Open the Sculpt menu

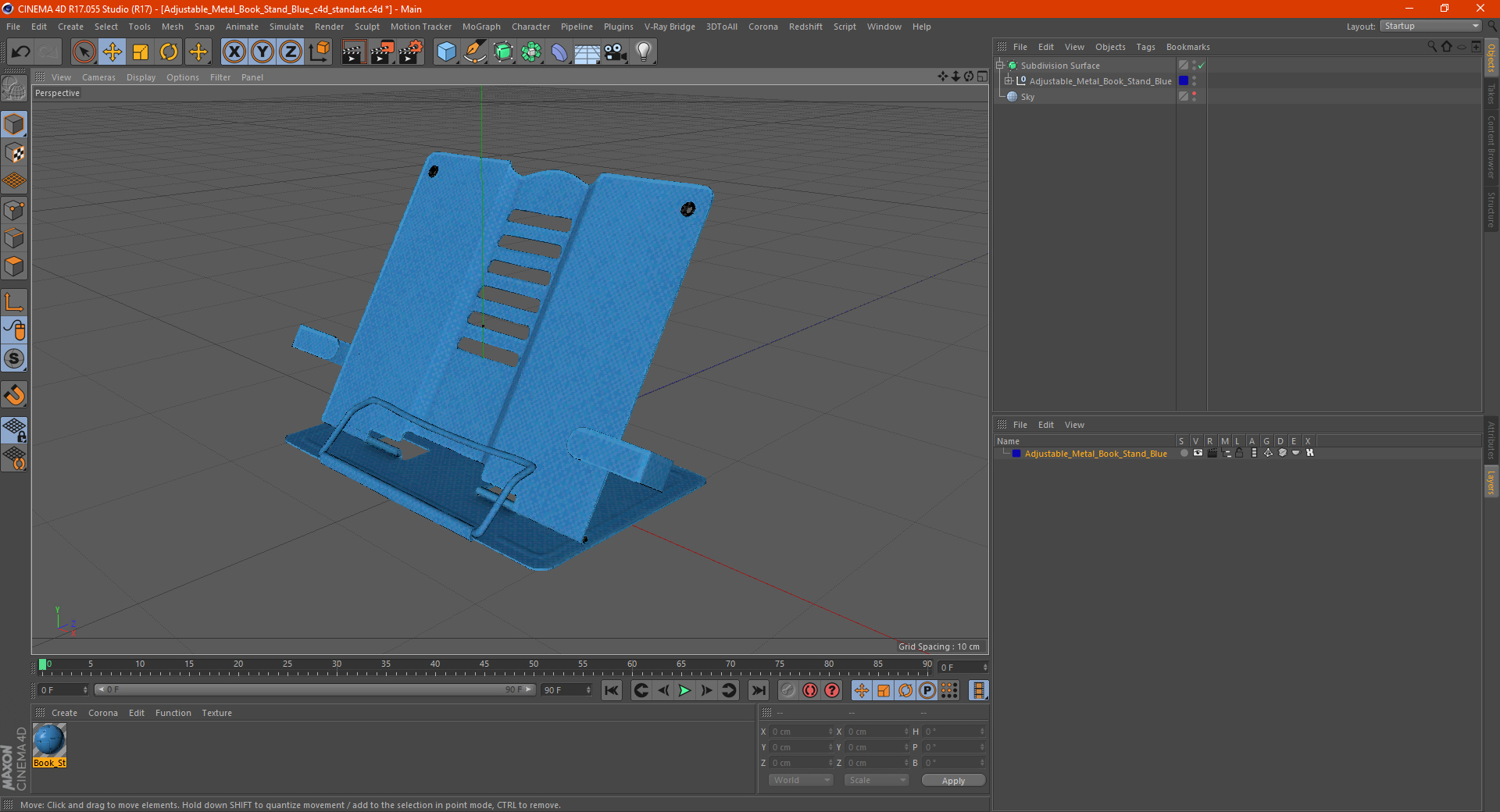[x=367, y=27]
